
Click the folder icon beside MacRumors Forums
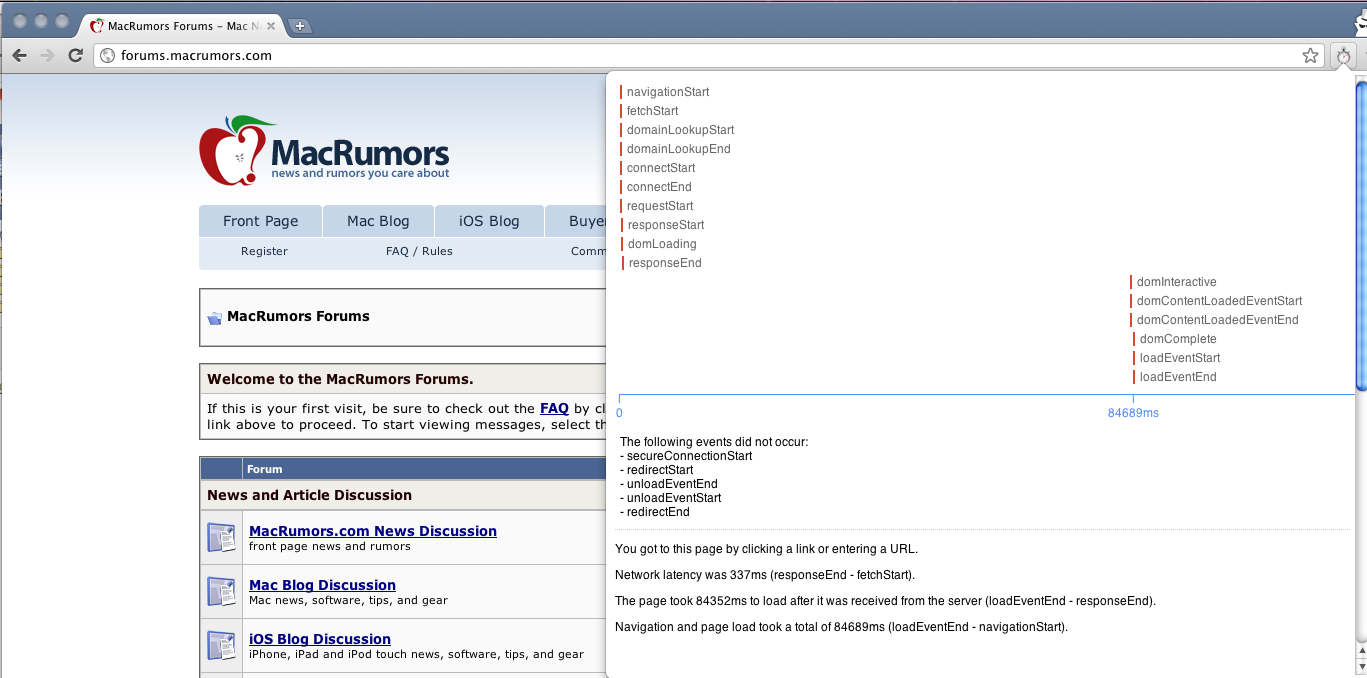215,318
